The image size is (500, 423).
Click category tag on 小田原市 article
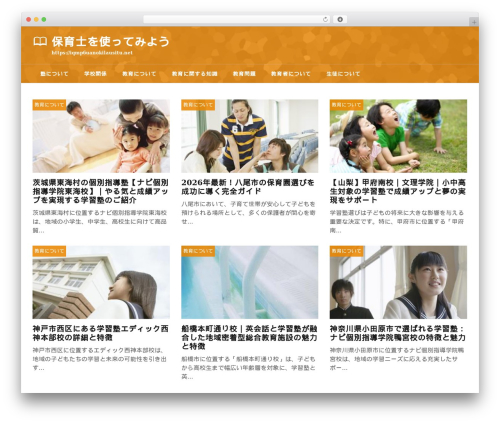[x=347, y=251]
